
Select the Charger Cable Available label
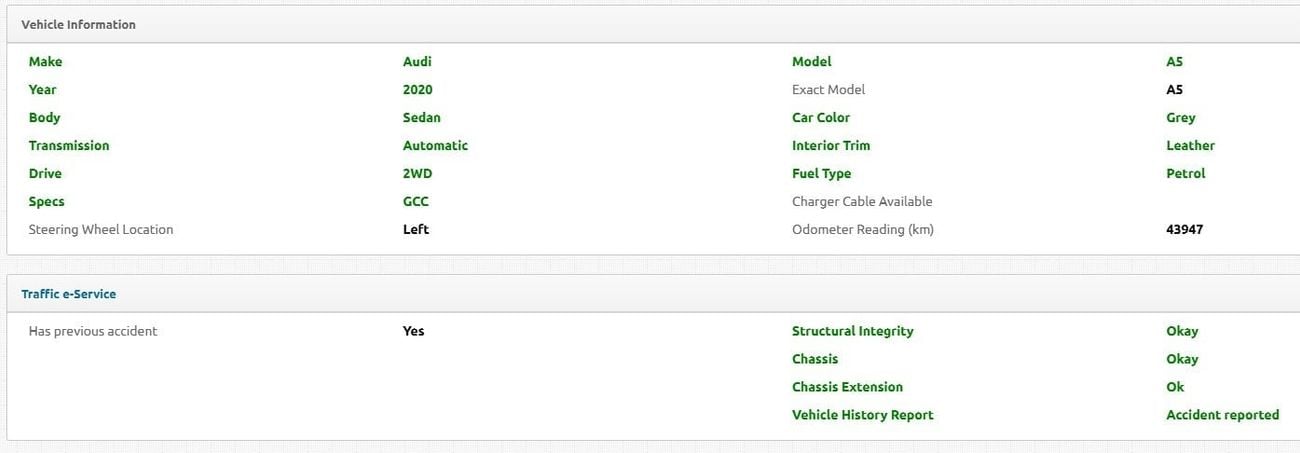coord(862,202)
